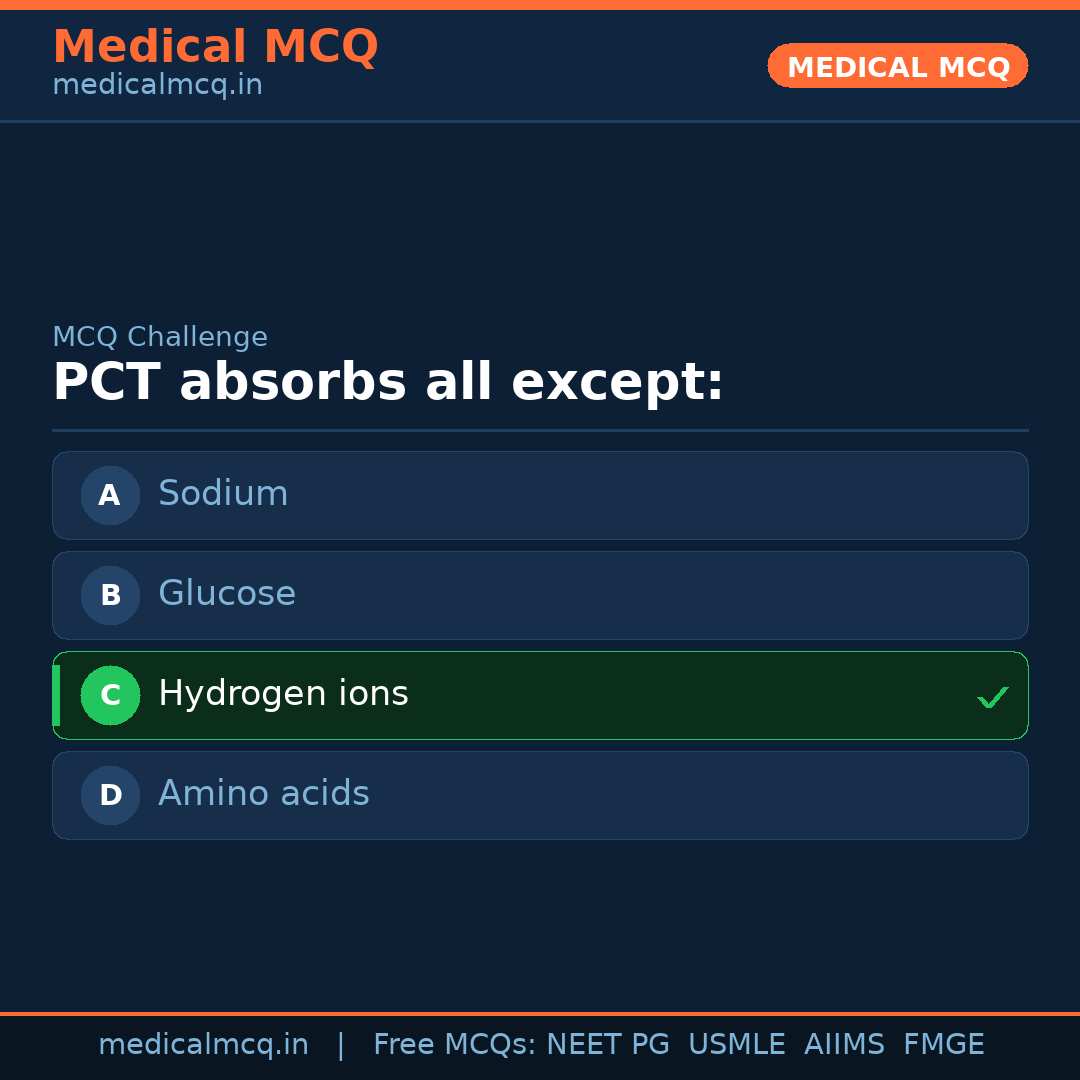Open medicalmcq.in link in header
Image resolution: width=1080 pixels, height=1080 pixels.
pyautogui.click(x=157, y=85)
